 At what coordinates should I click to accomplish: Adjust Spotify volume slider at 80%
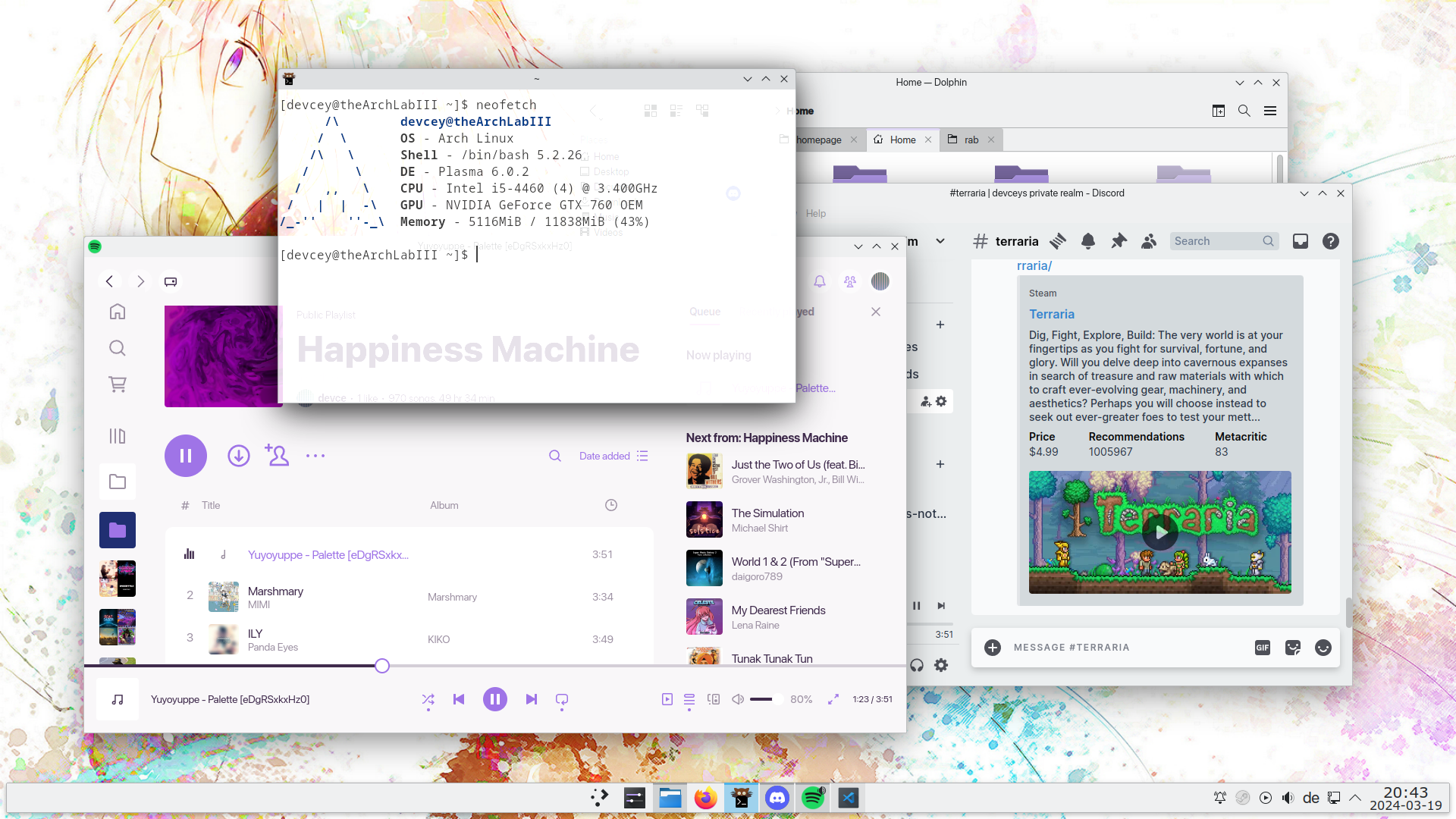766,699
